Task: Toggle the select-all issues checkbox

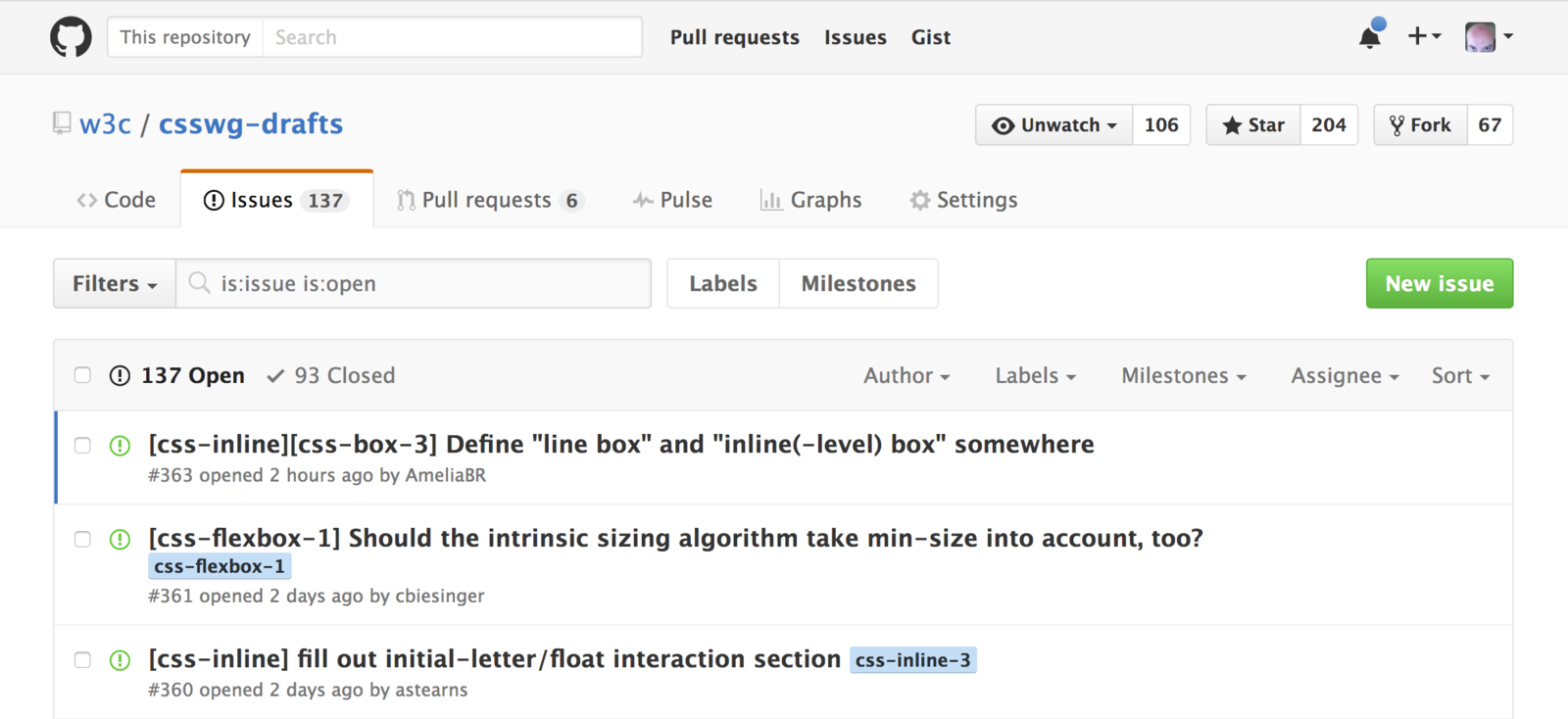Action: pos(82,375)
